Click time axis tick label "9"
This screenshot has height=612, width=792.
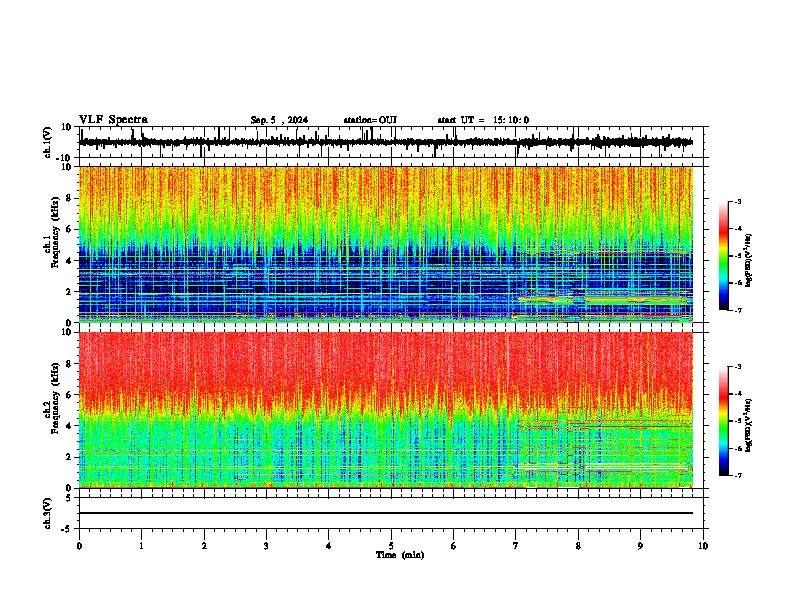click(640, 546)
